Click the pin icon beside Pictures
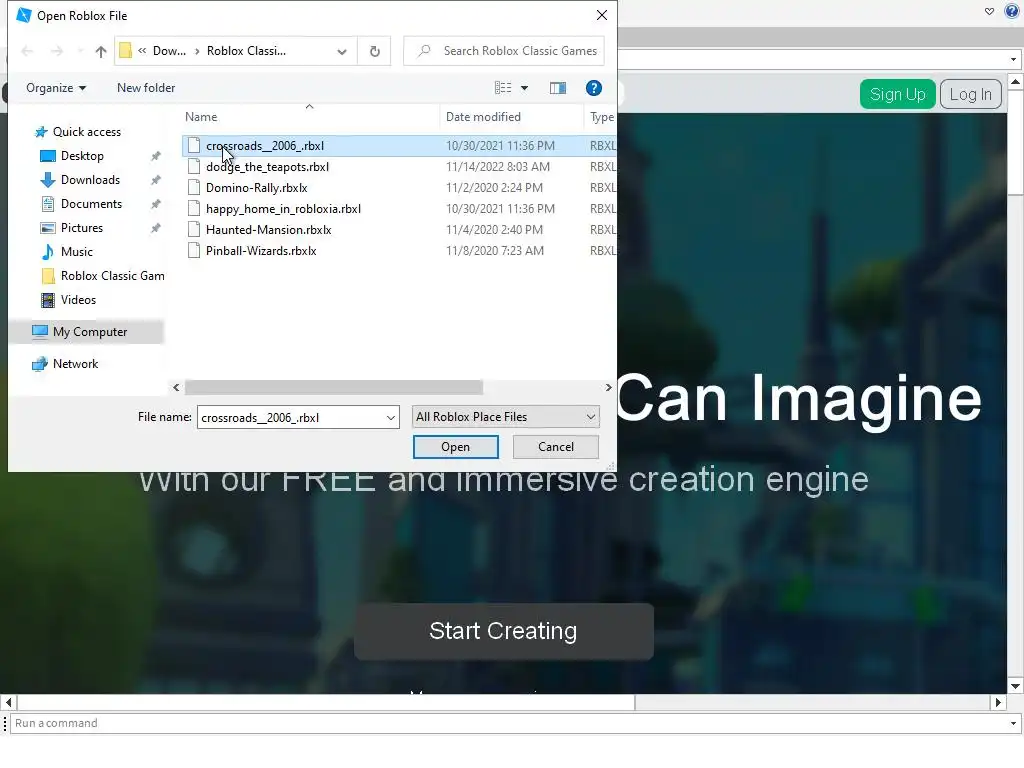 click(155, 228)
